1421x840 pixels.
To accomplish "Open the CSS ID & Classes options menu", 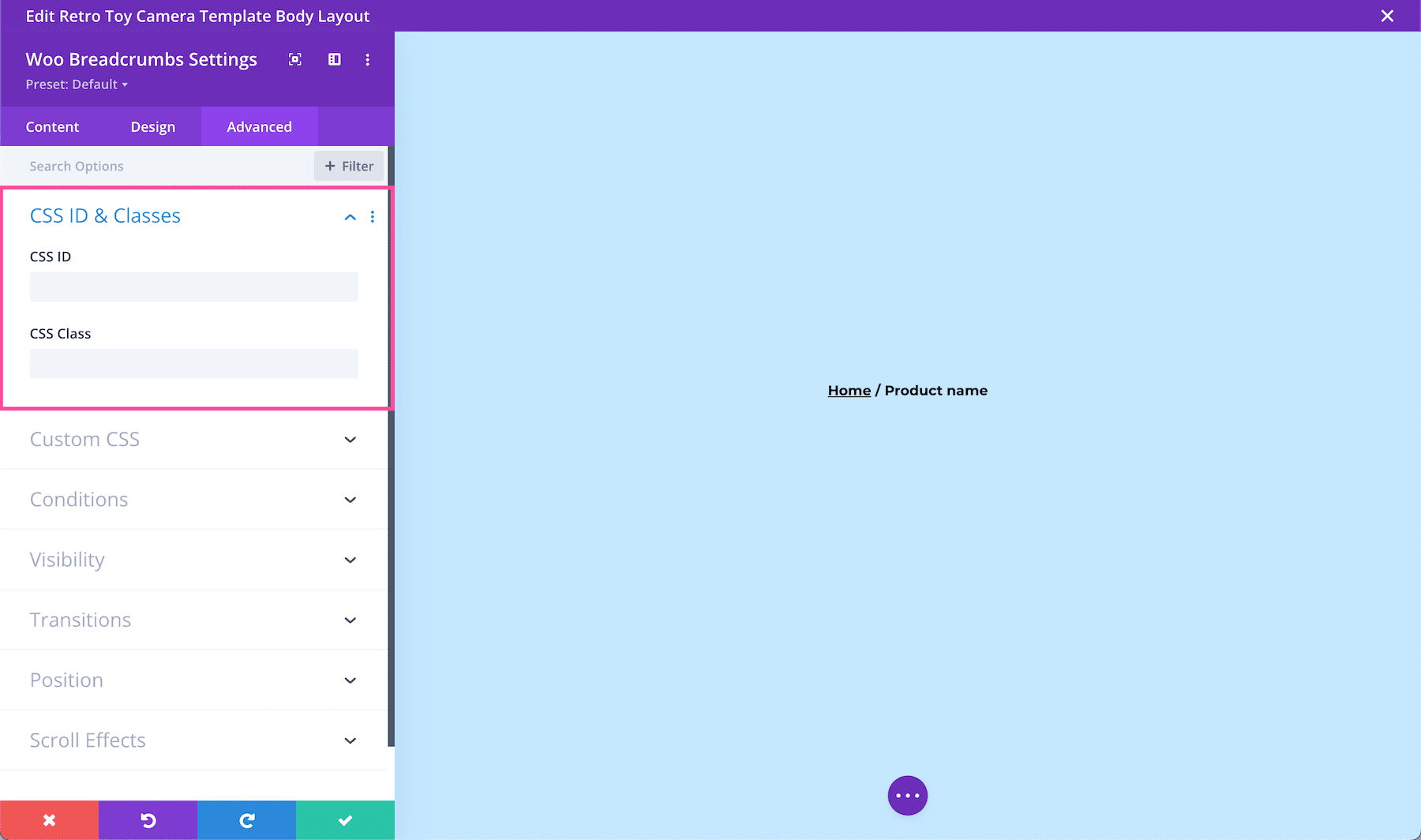I will pos(372,216).
